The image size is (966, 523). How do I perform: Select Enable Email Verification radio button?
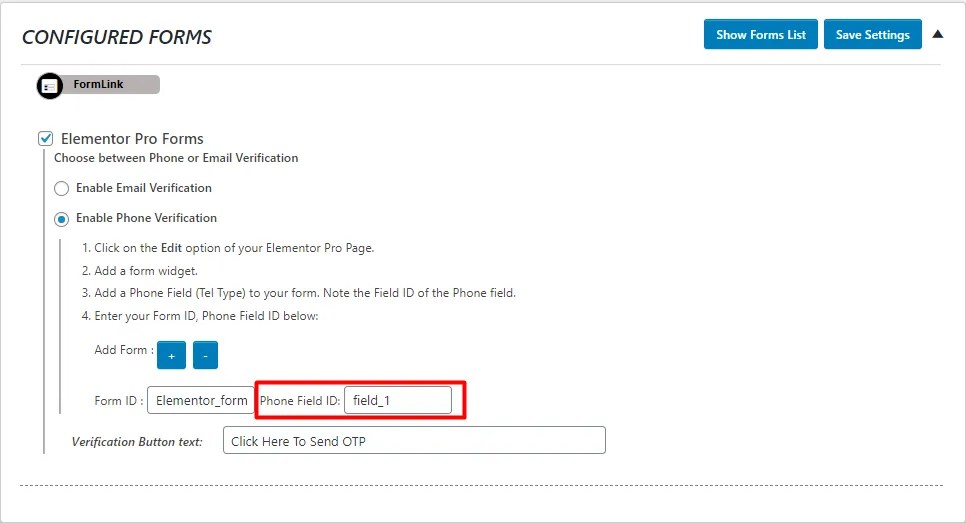[x=62, y=188]
